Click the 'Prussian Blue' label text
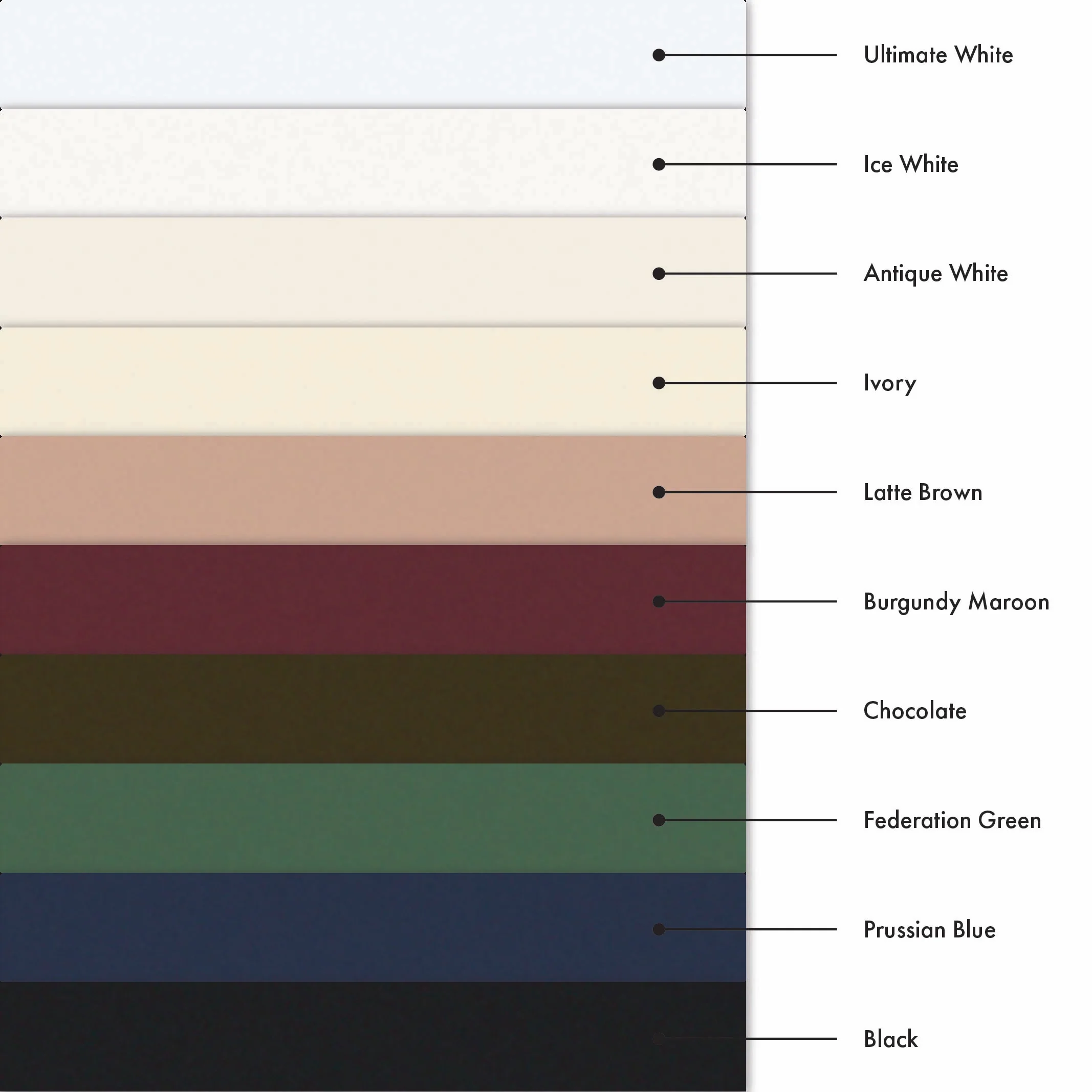Viewport: 1092px width, 1092px height. click(x=929, y=930)
